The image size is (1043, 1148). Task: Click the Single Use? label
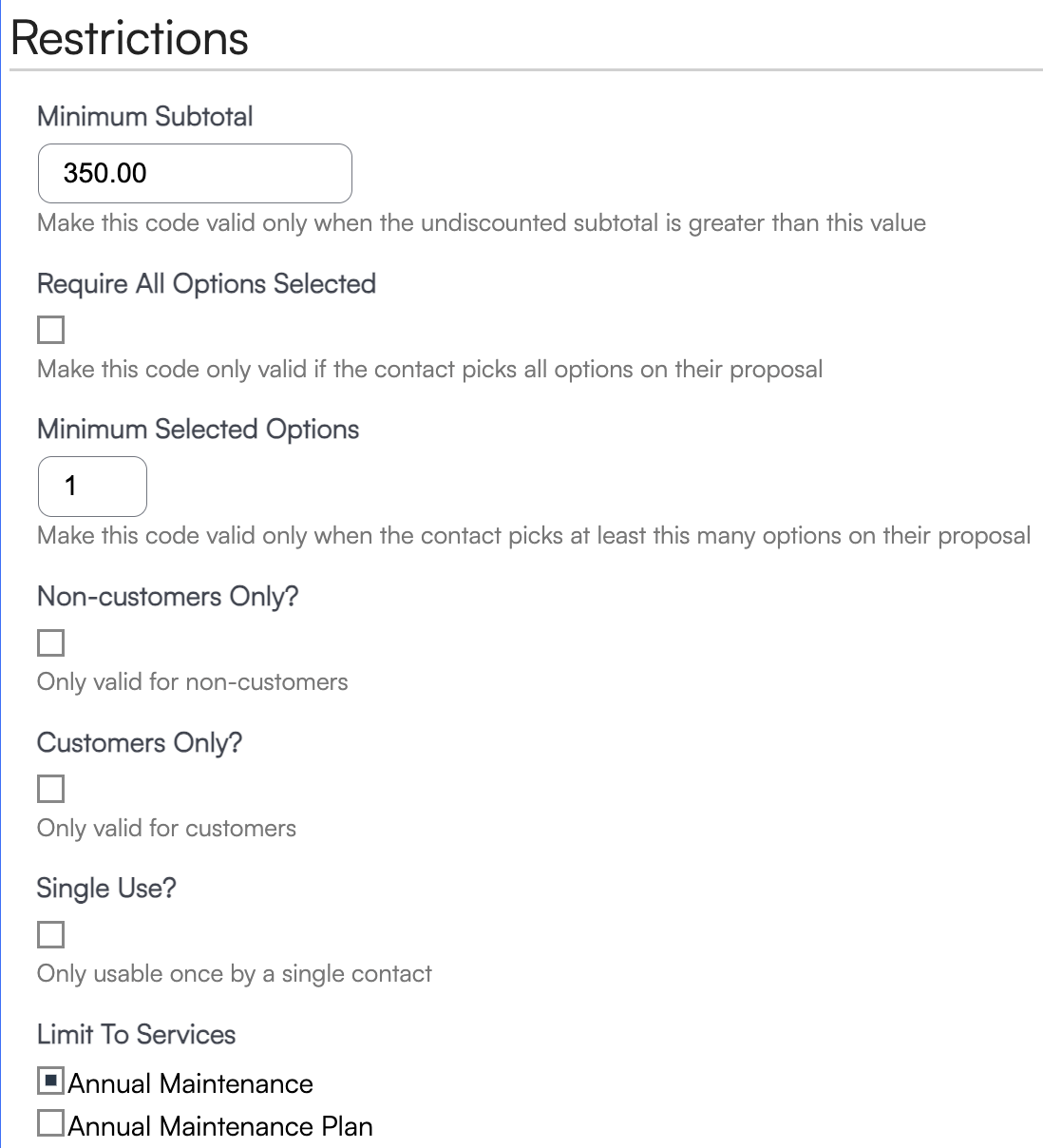pos(106,889)
